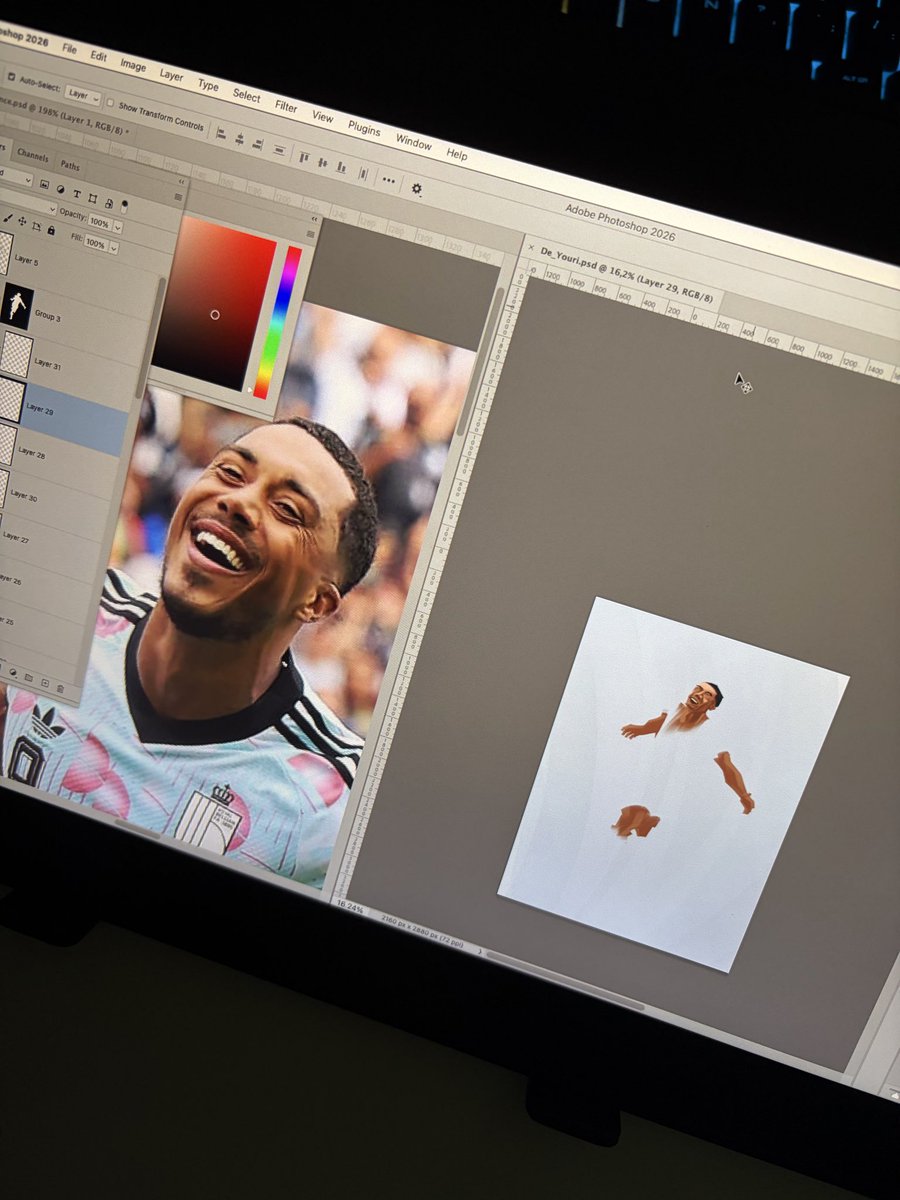
Task: Click Align left edges icon
Action: [220, 132]
